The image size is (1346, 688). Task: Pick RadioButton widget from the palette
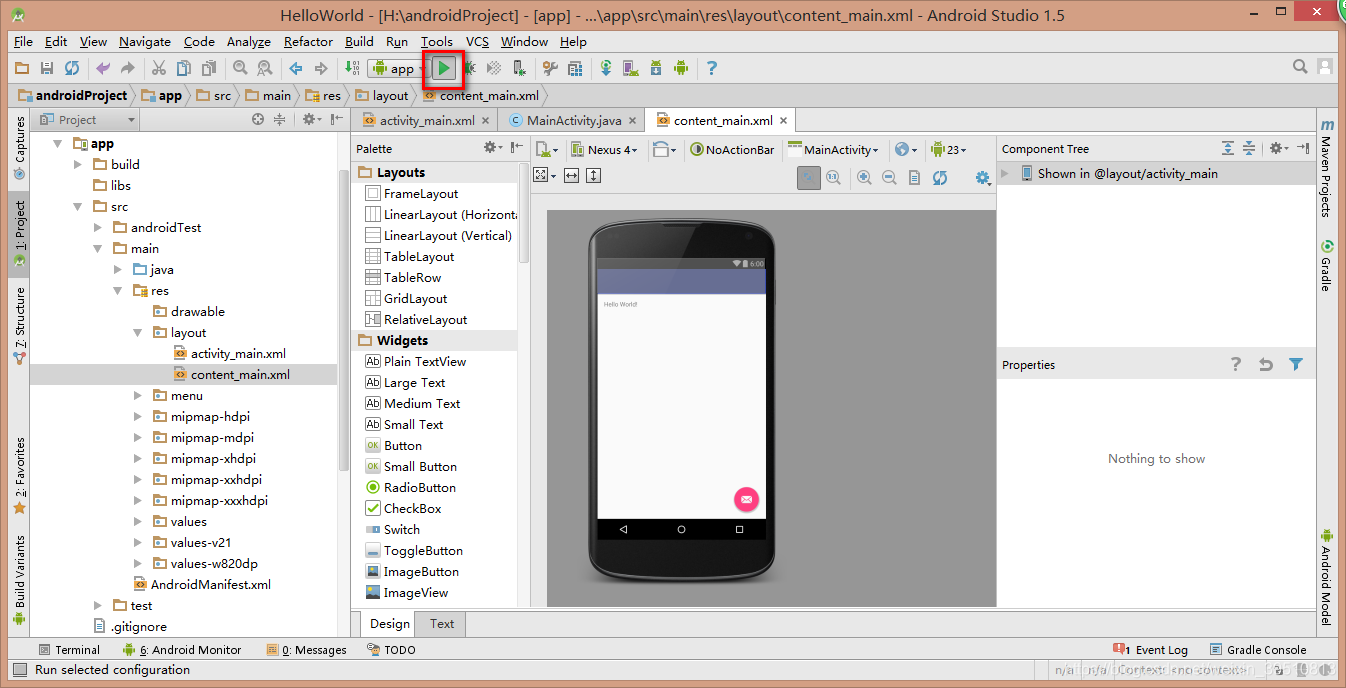pos(410,488)
